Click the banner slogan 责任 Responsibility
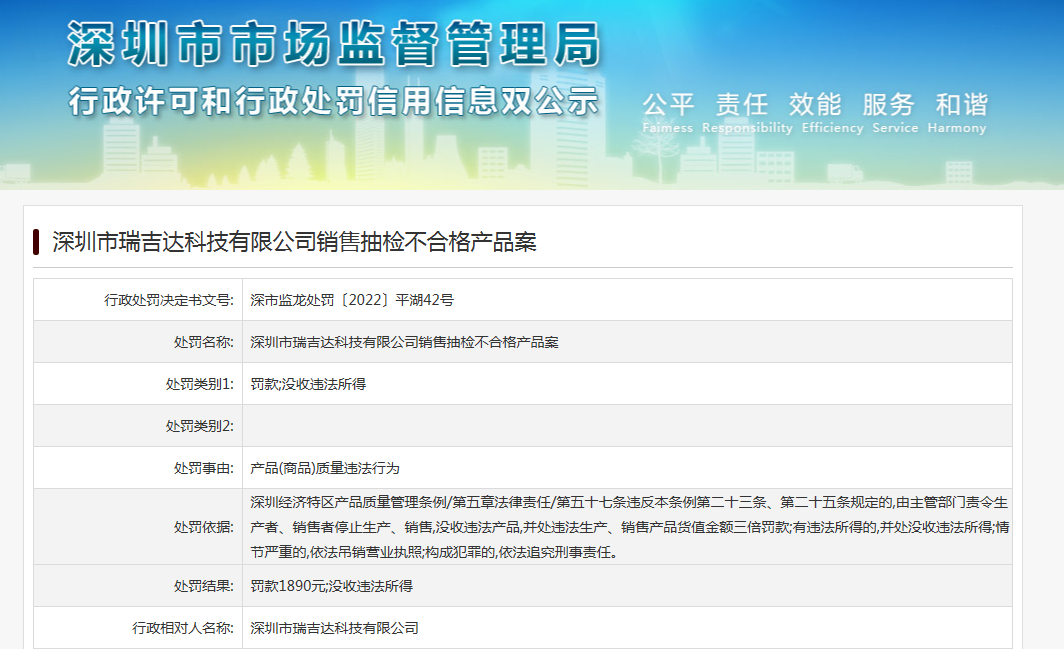 point(746,113)
